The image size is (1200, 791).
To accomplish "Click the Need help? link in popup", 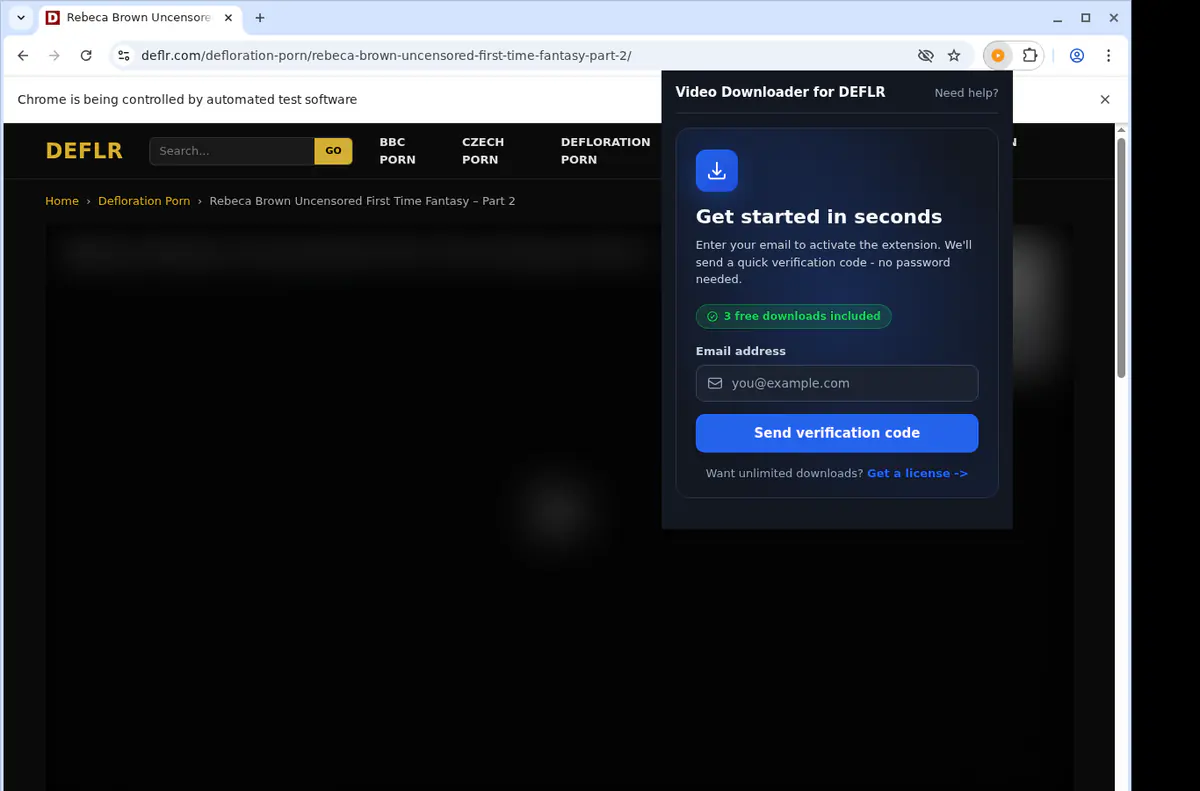I will click(x=966, y=93).
